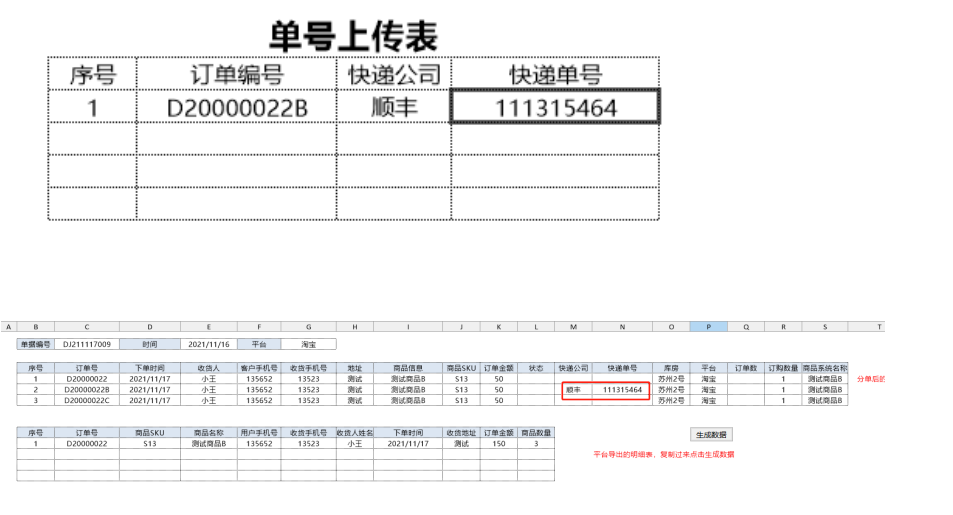Click the 库房 column header cell
The width and height of the screenshot is (953, 515).
[670, 368]
